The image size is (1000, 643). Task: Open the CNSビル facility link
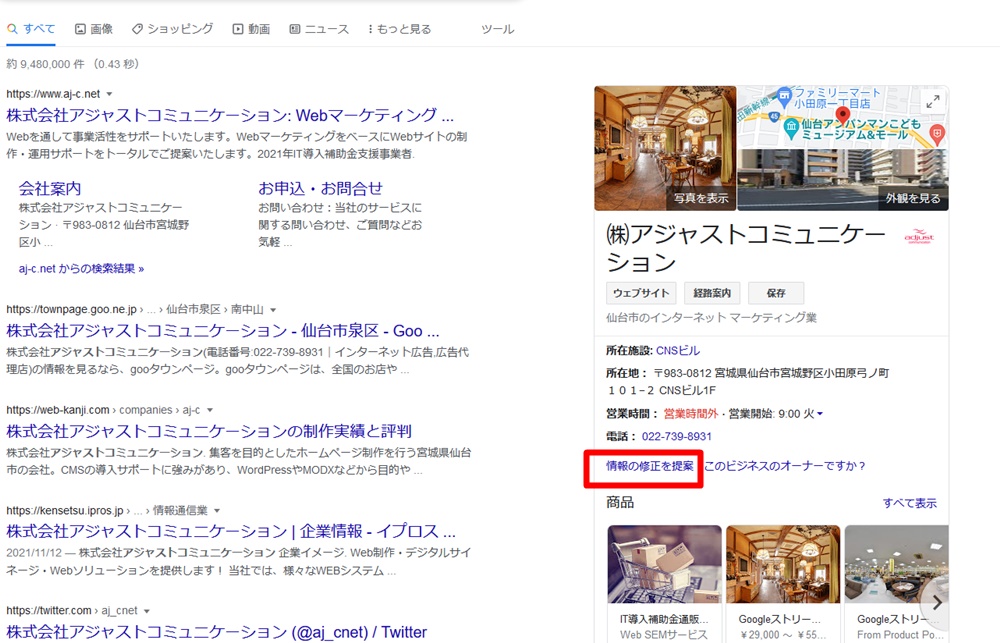[x=678, y=350]
